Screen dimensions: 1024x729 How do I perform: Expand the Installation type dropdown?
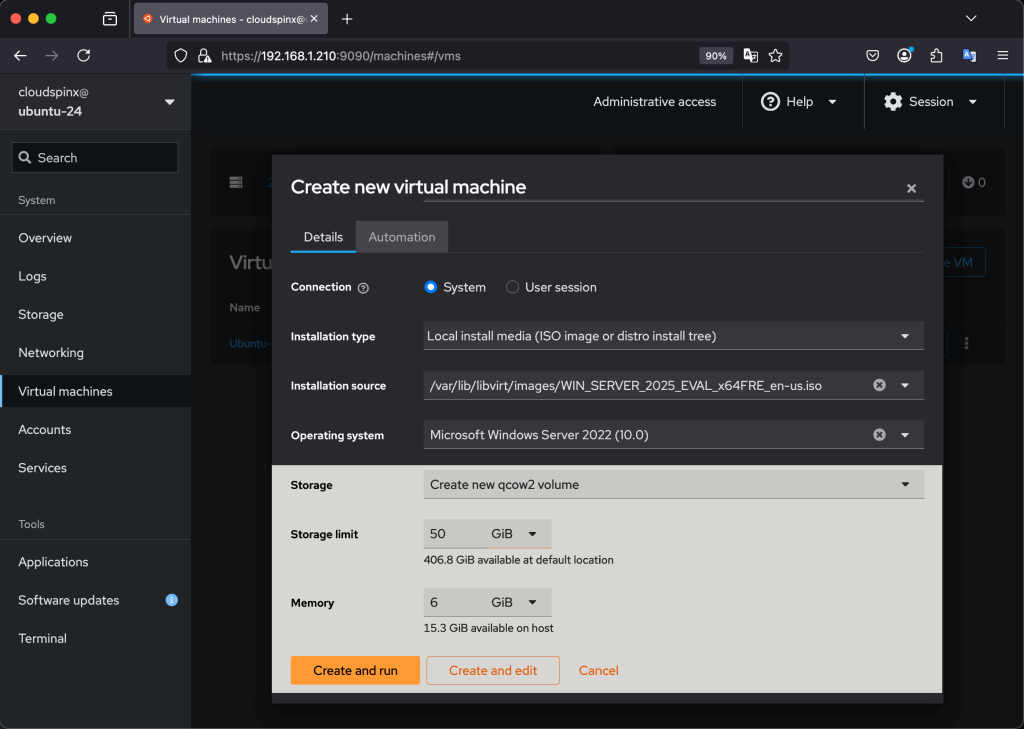pyautogui.click(x=673, y=336)
